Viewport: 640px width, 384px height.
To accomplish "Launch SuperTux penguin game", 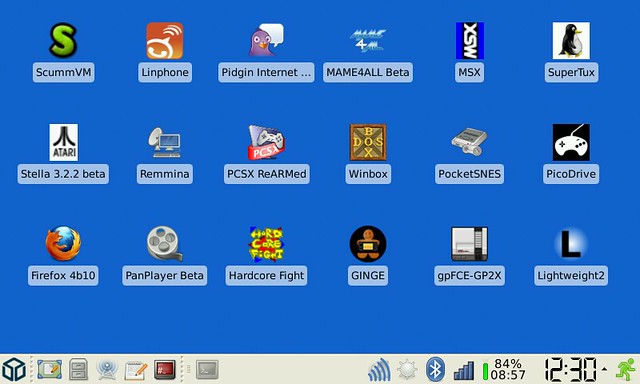I will pos(571,40).
